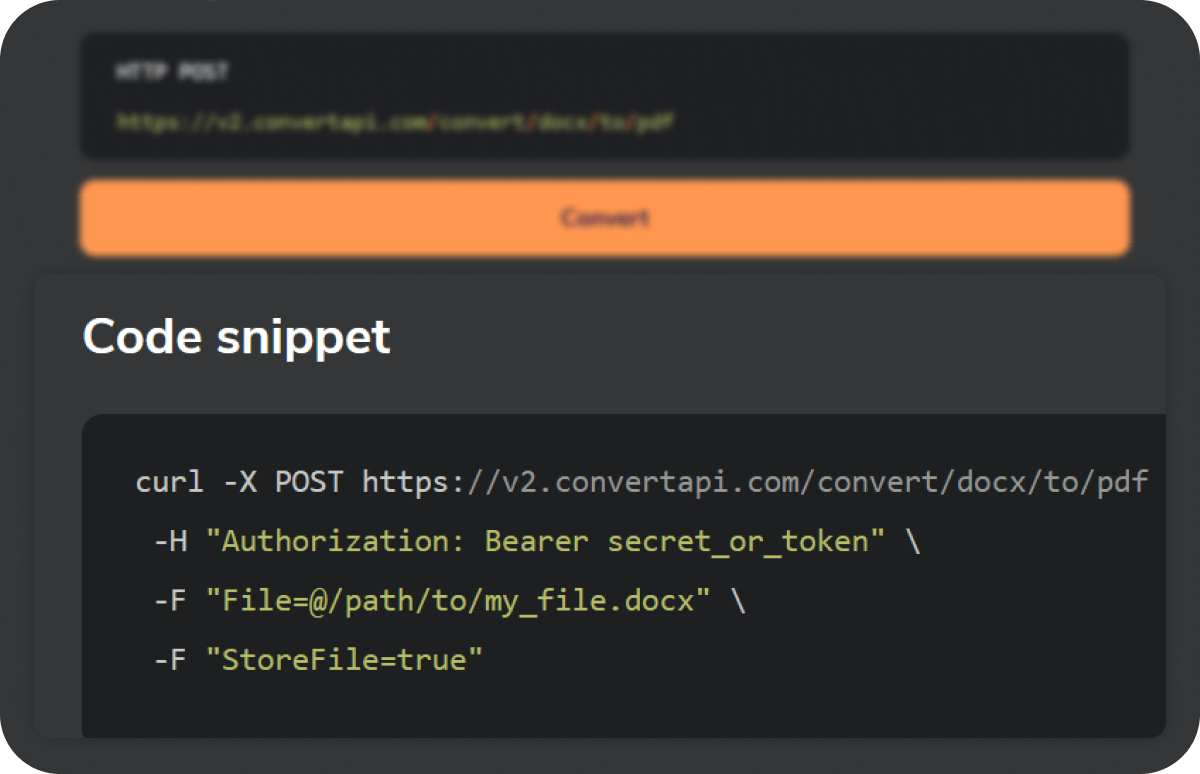The width and height of the screenshot is (1200, 774).
Task: Select the Authorization Bearer secret_or_token line
Action: 535,542
